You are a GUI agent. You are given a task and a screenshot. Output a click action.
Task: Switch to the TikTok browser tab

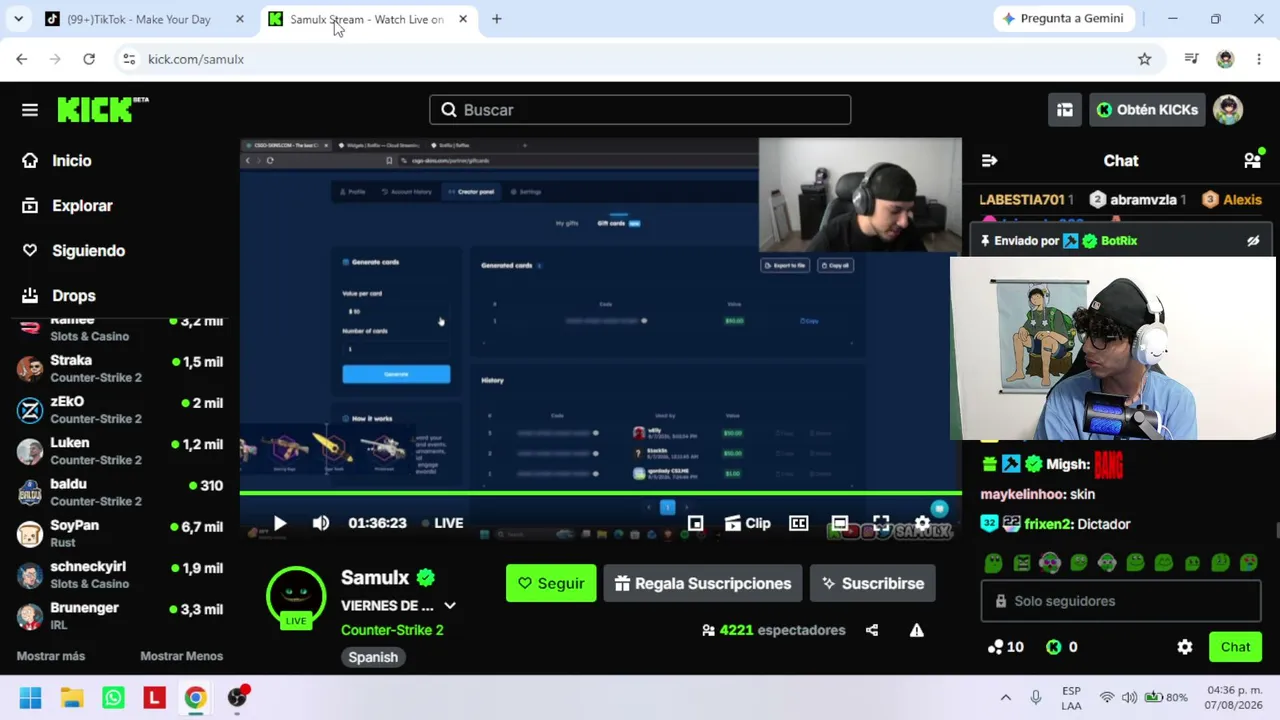(x=145, y=19)
